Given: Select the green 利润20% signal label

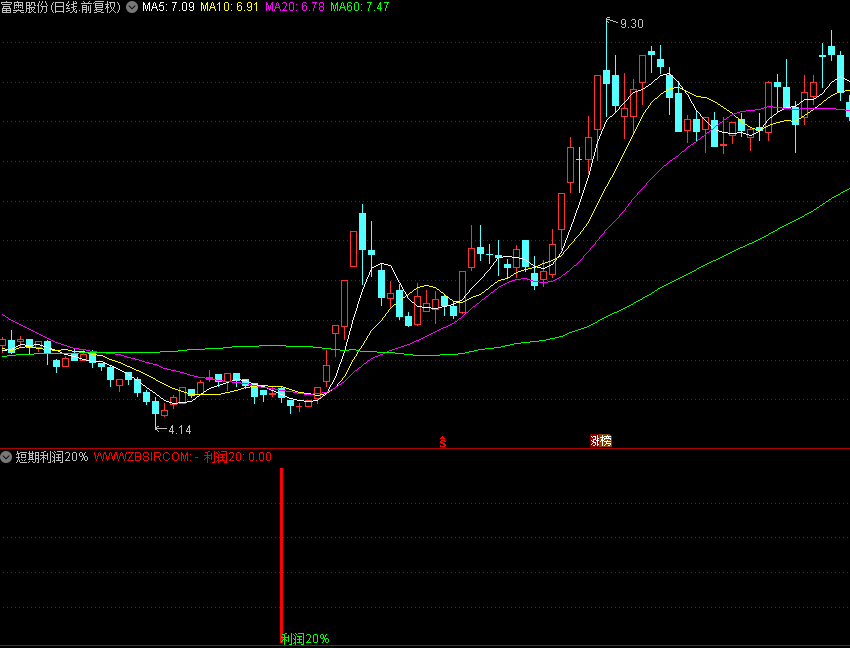Looking at the screenshot, I should [305, 639].
